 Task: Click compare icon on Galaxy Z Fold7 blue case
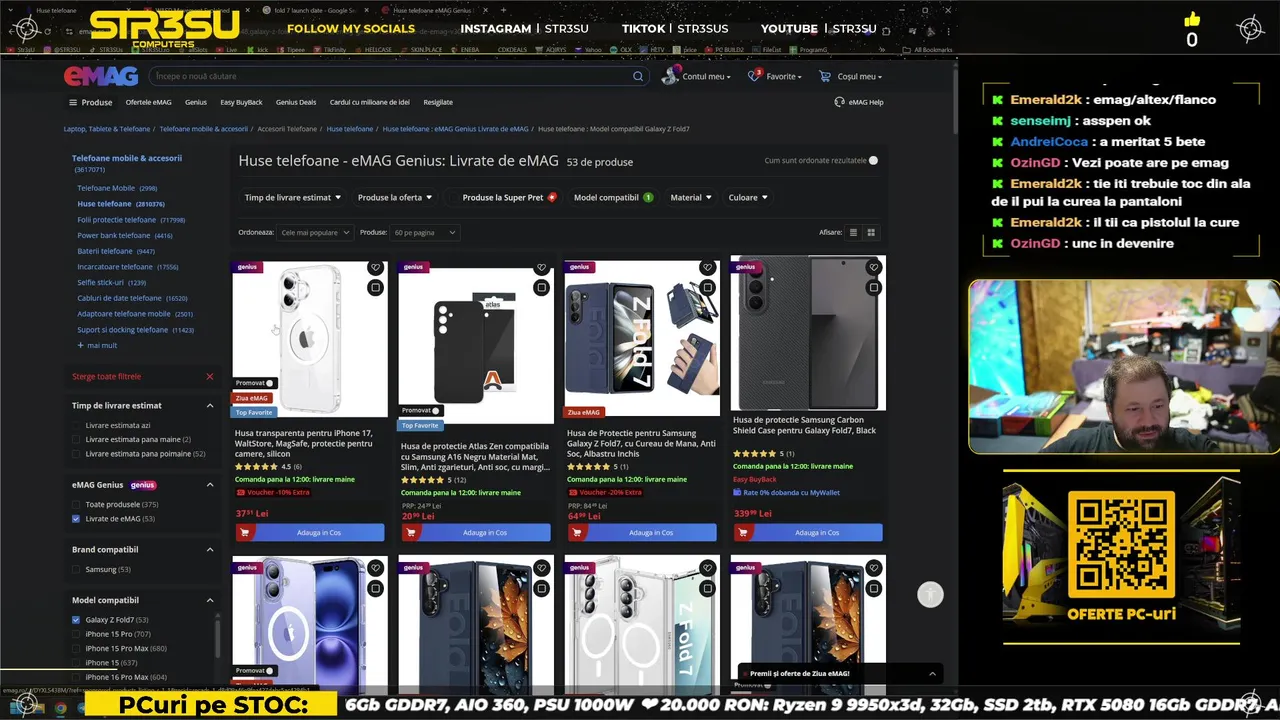pos(707,288)
